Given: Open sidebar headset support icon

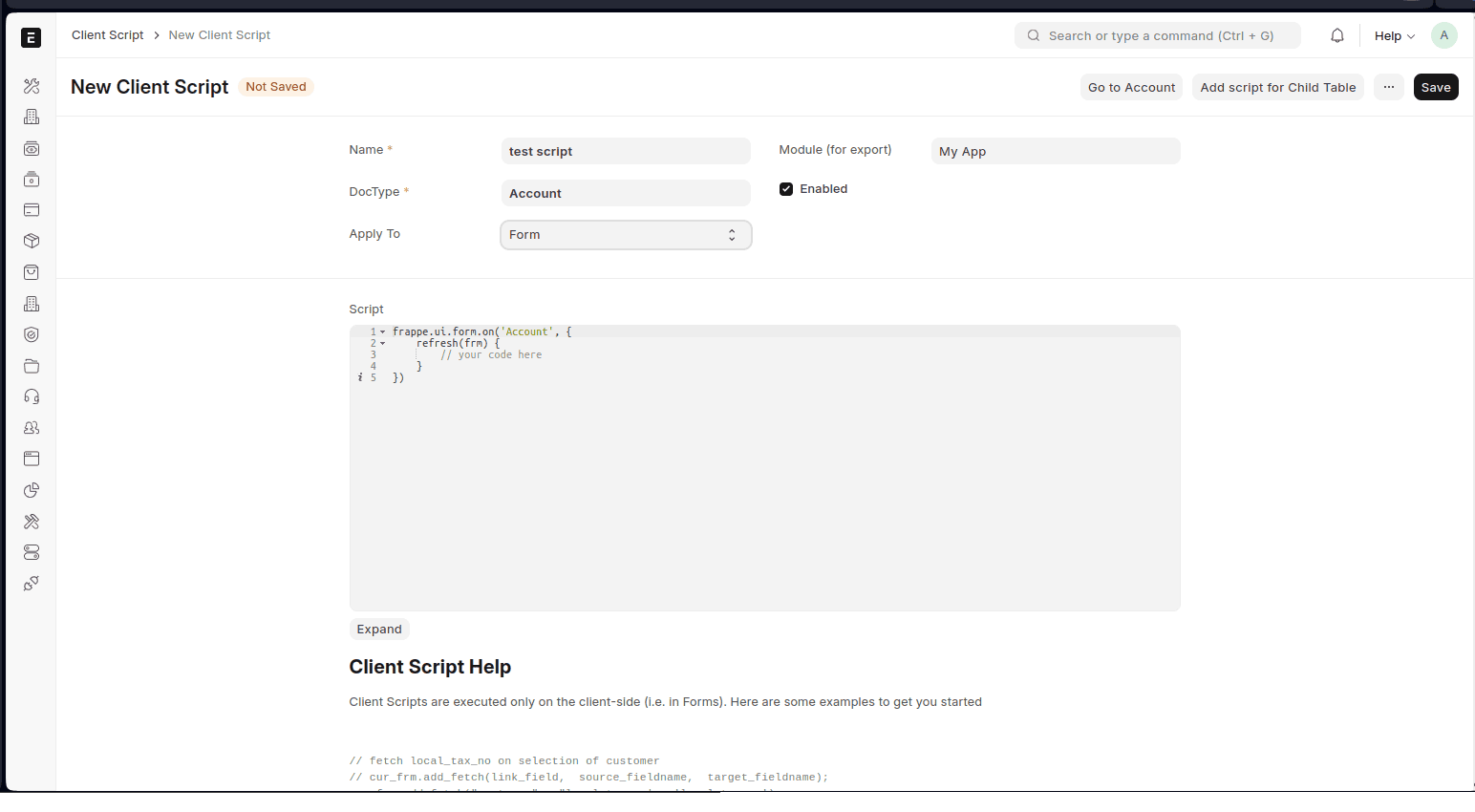Looking at the screenshot, I should tap(32, 396).
